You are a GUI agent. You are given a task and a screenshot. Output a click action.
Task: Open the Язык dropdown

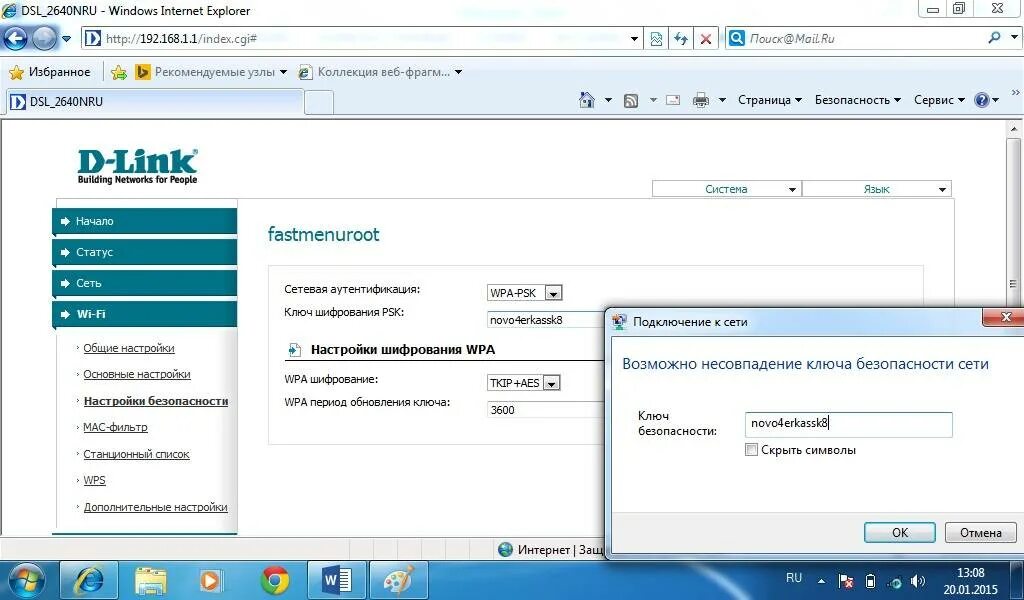876,189
